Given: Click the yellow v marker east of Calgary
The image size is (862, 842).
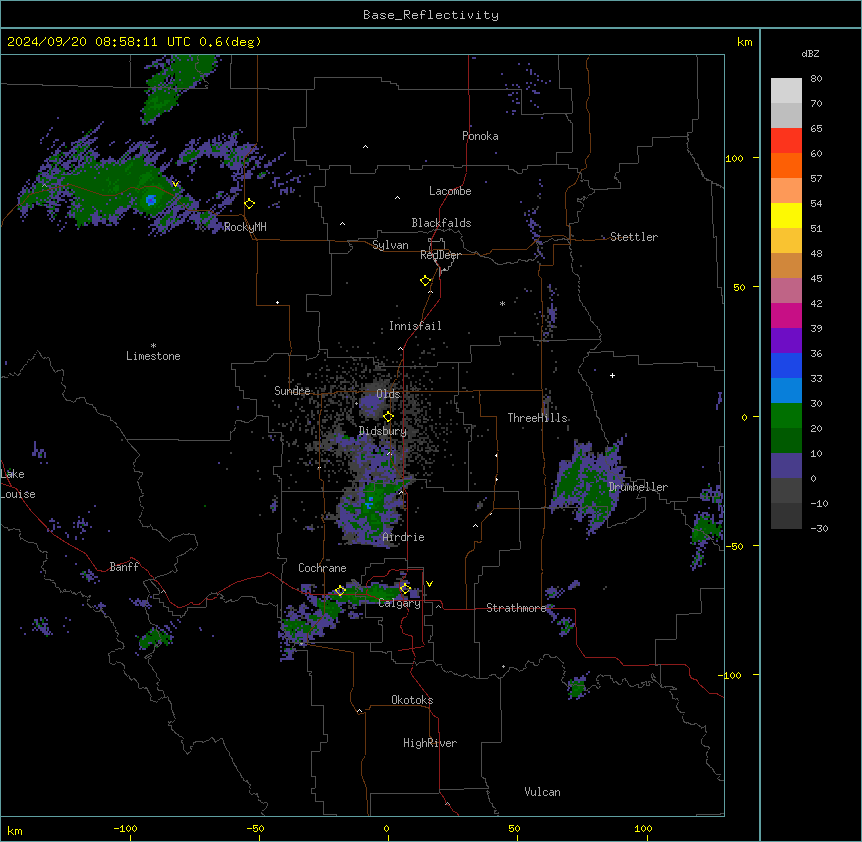Looking at the screenshot, I should pyautogui.click(x=429, y=584).
